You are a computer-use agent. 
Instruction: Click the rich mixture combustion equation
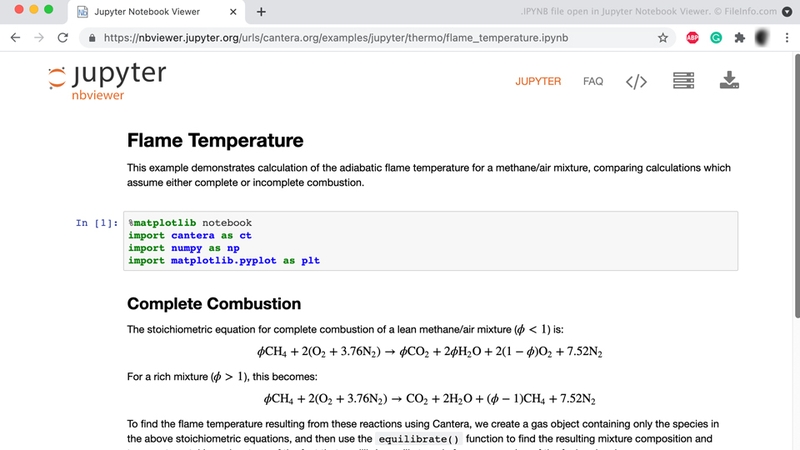(x=430, y=399)
